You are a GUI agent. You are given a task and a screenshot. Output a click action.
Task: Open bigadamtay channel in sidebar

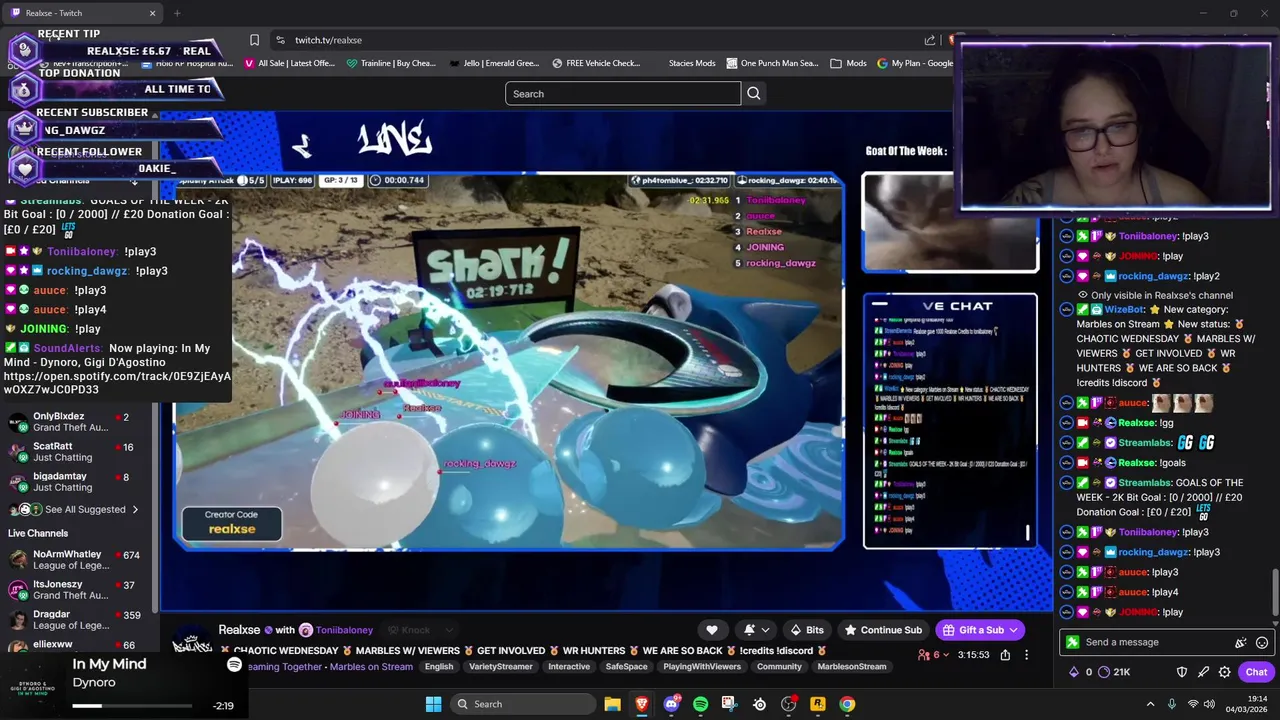point(75,482)
